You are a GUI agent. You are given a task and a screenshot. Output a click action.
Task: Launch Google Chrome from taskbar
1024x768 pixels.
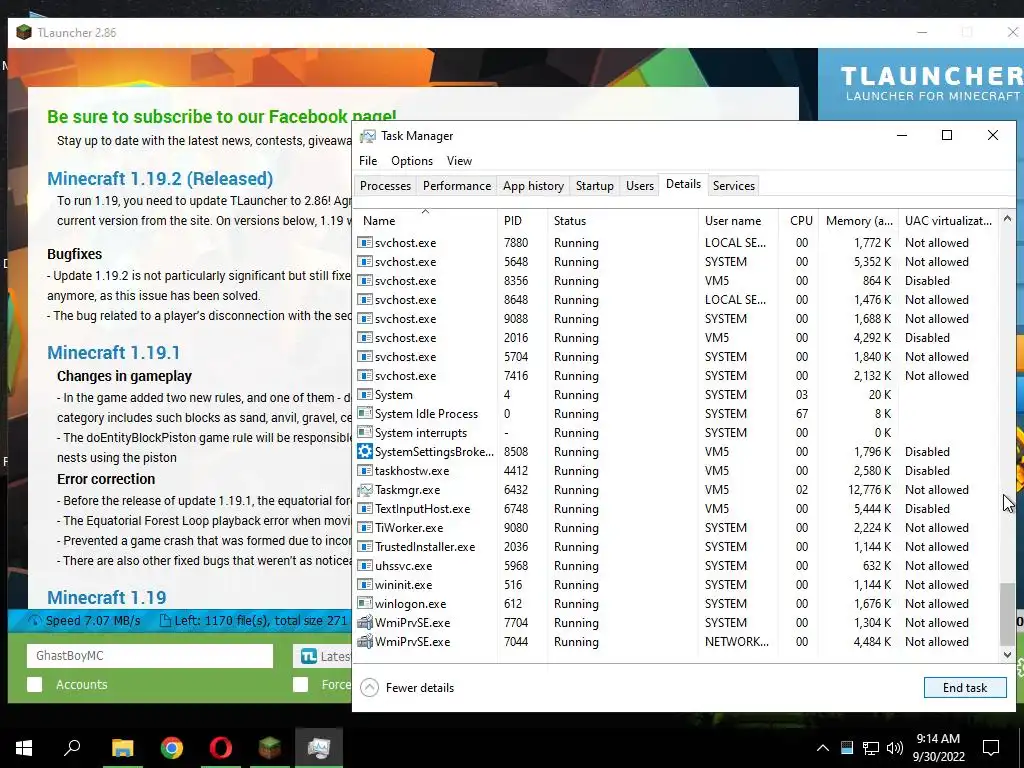[172, 748]
